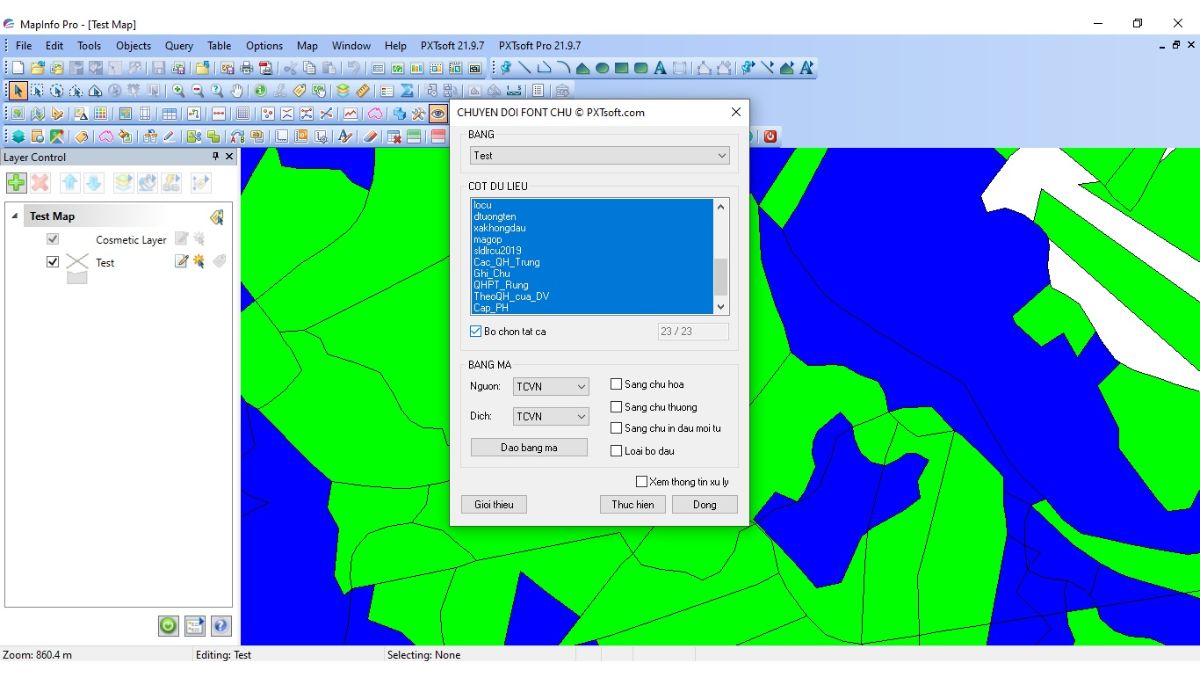Image resolution: width=1200 pixels, height=675 pixels.
Task: Close the font conversion dialog
Action: (736, 112)
